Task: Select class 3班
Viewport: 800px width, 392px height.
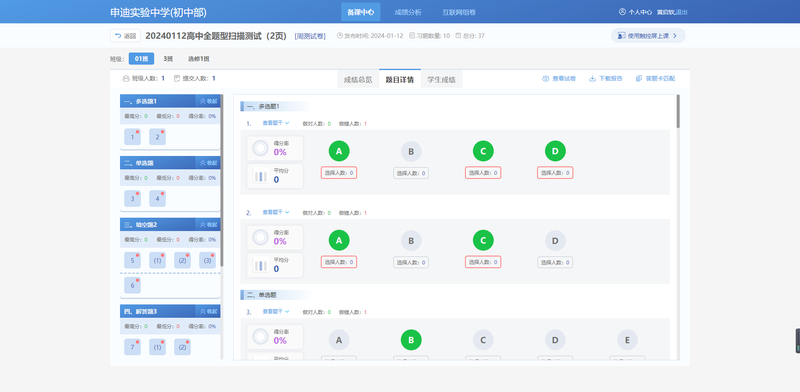Action: click(168, 59)
